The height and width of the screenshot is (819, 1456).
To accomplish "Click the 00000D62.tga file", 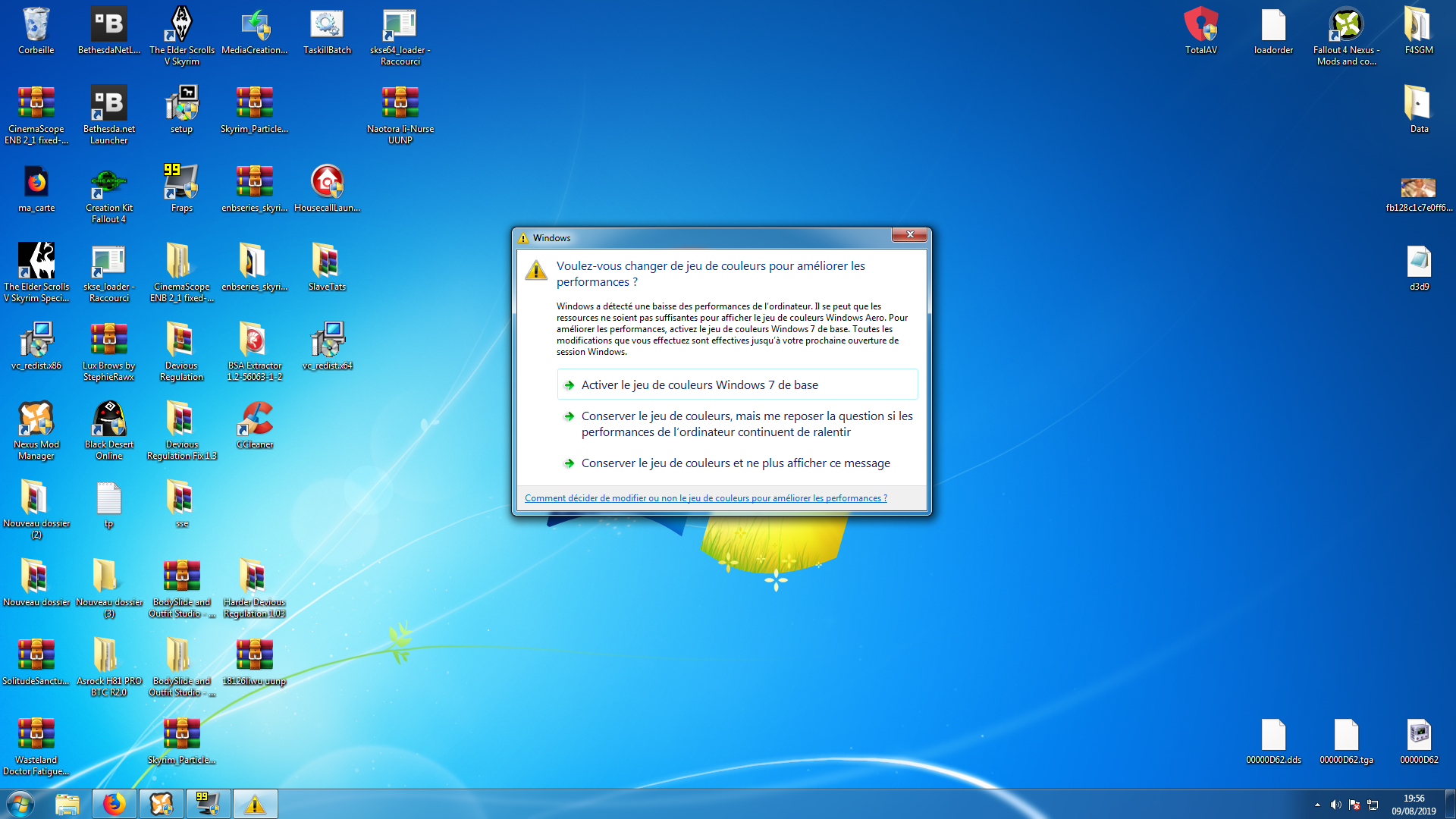I will [1347, 740].
